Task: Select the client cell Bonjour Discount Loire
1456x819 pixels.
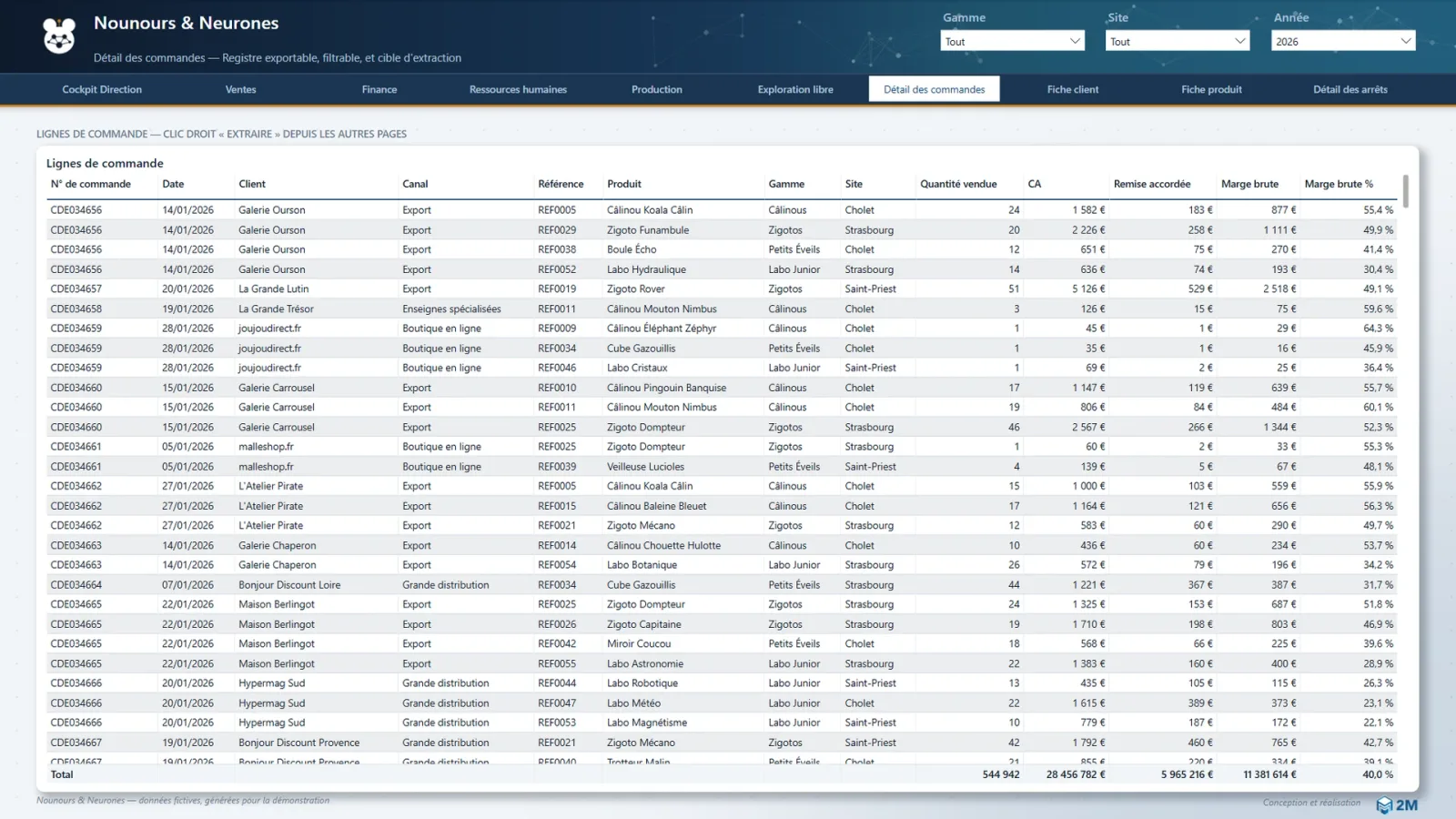Action: click(289, 585)
